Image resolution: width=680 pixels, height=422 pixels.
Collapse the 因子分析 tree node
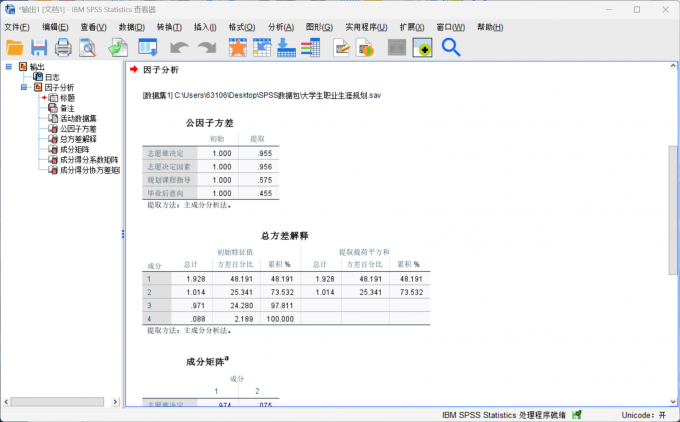[x=24, y=87]
